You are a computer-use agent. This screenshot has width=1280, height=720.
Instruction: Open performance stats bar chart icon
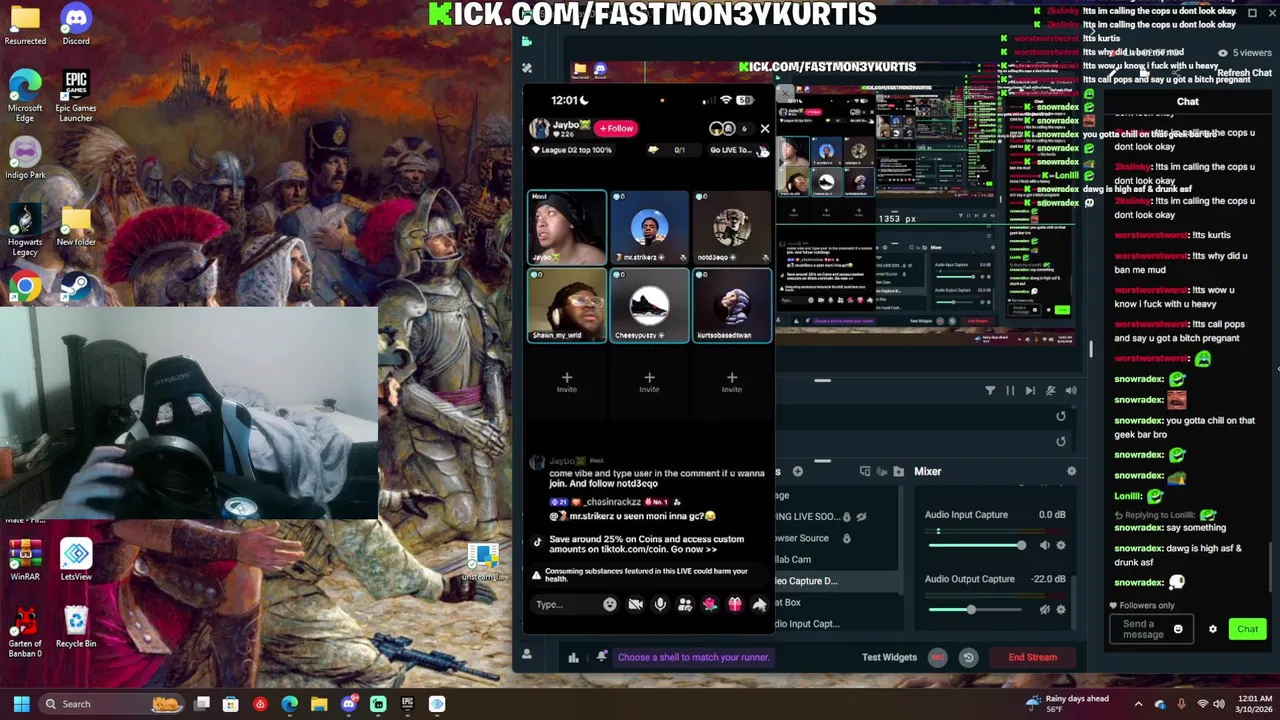573,657
